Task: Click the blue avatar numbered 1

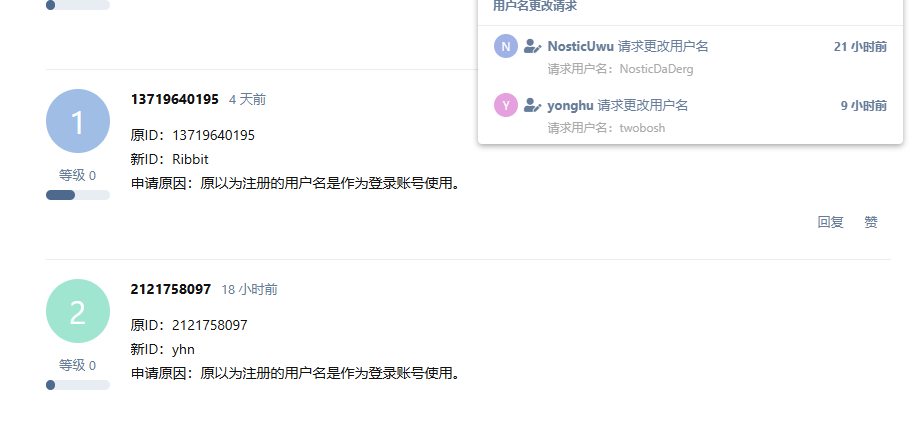Action: pos(78,121)
